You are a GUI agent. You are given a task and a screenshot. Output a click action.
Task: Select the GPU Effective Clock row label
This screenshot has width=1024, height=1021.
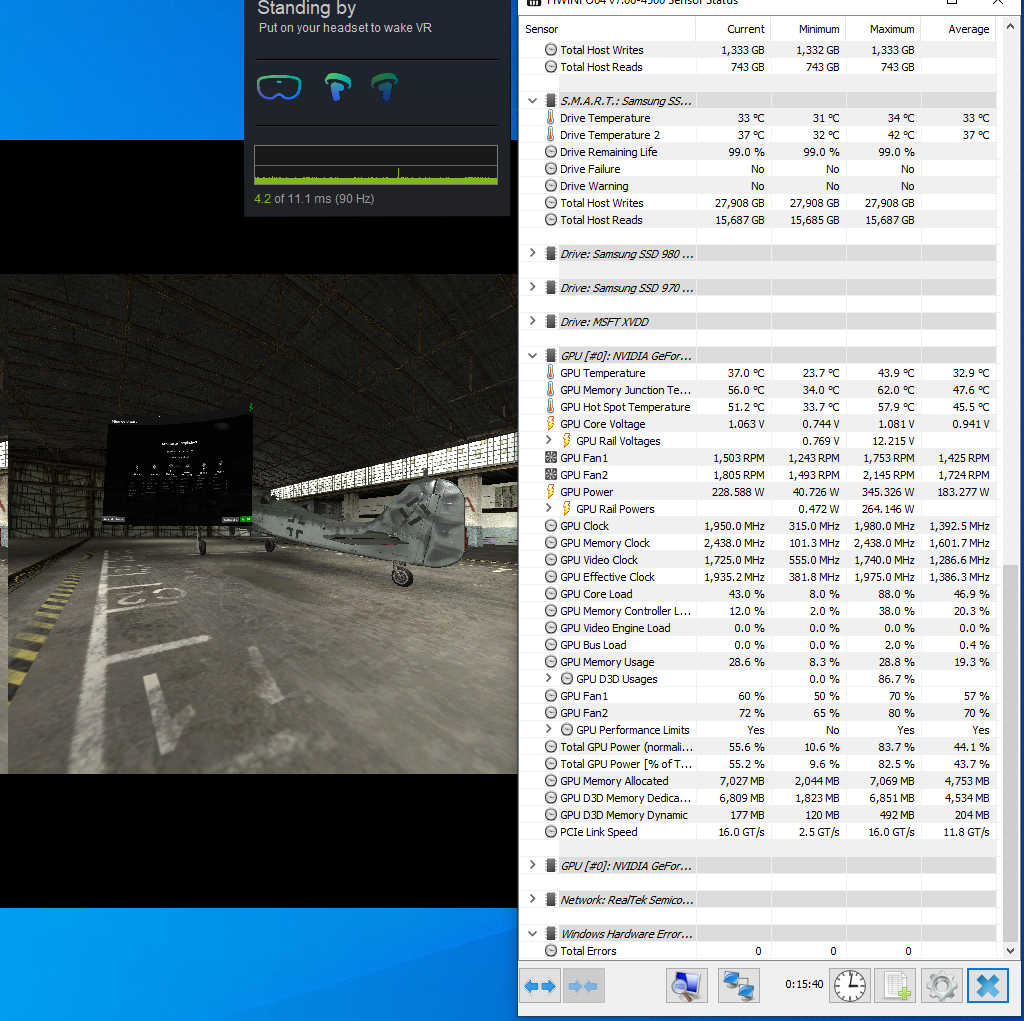coord(607,577)
